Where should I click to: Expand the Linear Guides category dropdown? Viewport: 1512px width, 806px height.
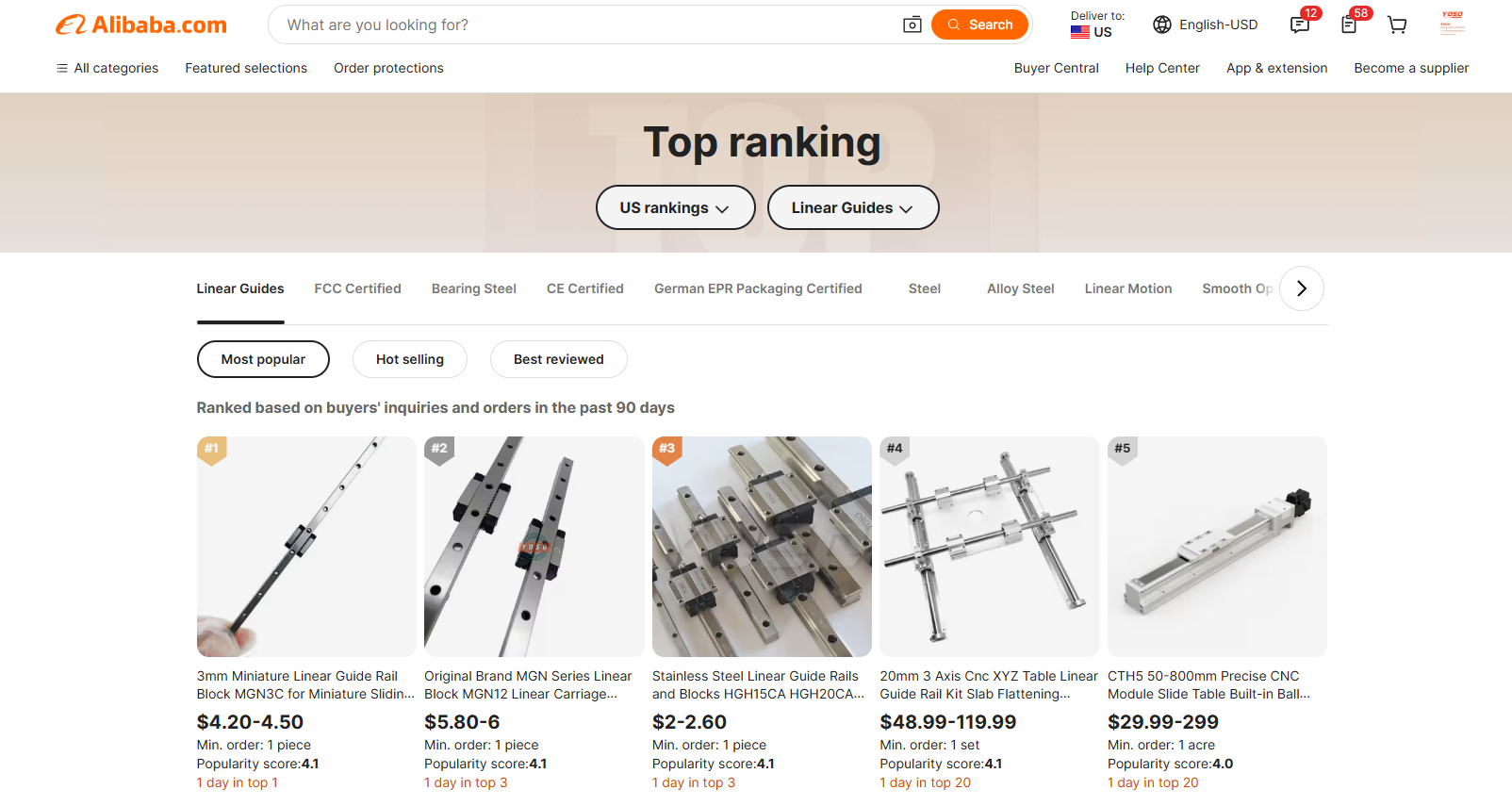[852, 207]
